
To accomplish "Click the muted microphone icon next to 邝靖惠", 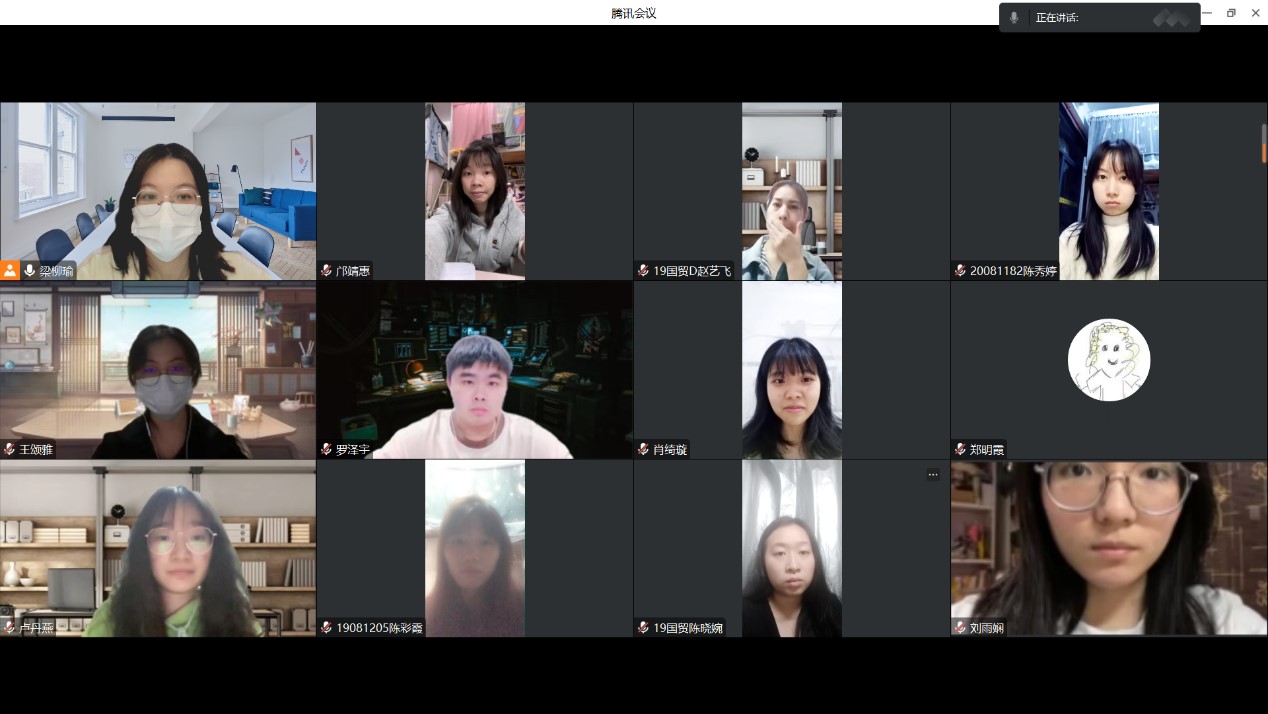I will (x=325, y=269).
